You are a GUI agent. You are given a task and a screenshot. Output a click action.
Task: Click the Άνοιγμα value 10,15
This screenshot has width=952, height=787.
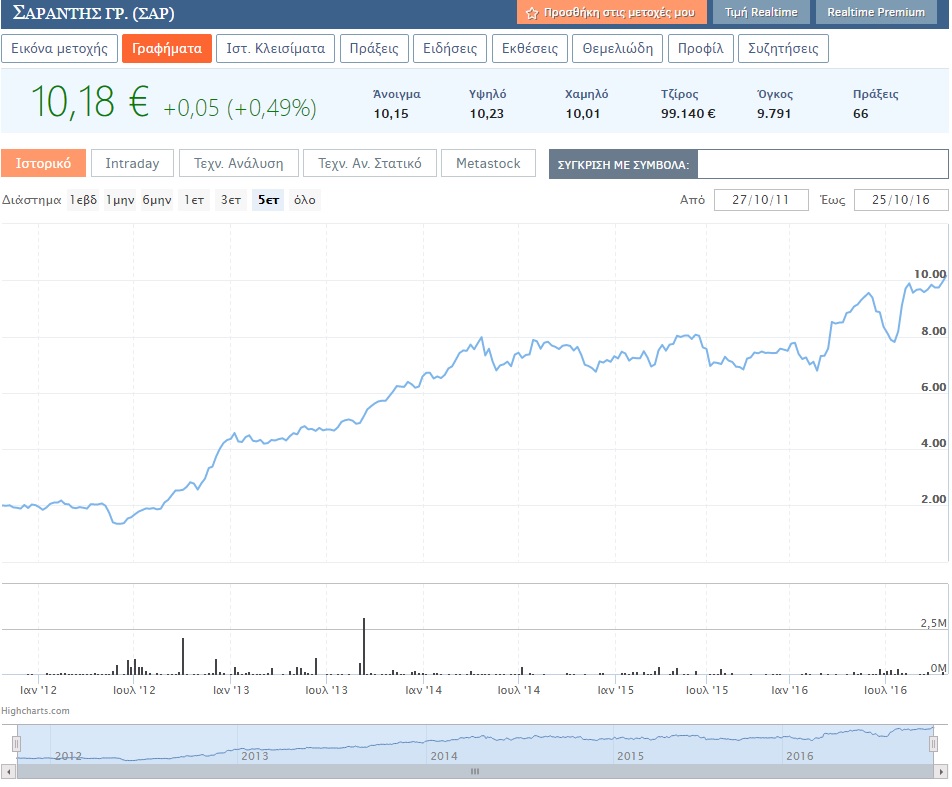tap(391, 114)
